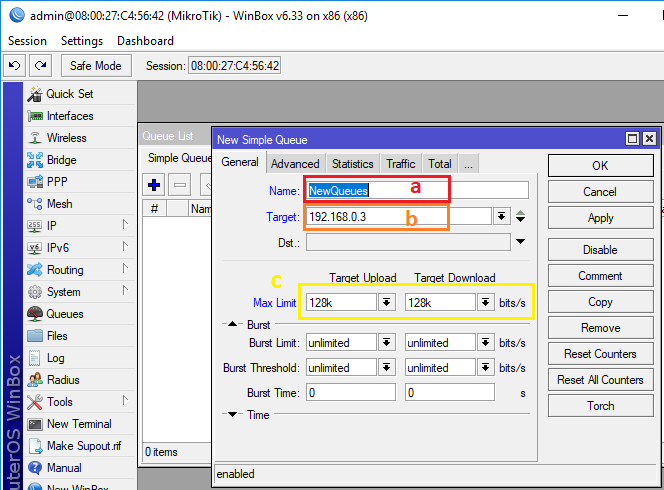Click the Disable button

point(600,249)
